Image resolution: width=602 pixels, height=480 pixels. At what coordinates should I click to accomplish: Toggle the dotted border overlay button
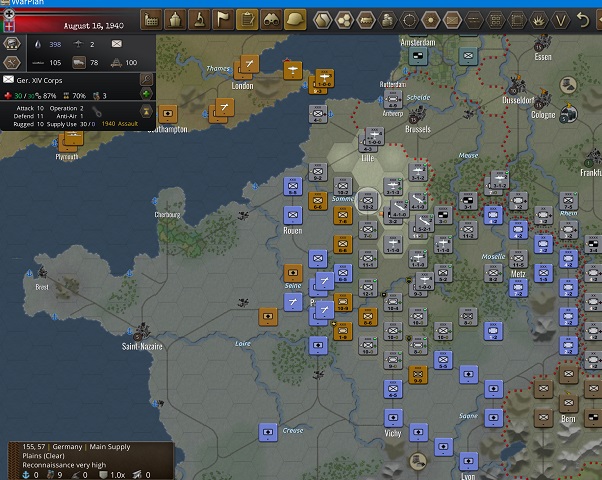[517, 20]
